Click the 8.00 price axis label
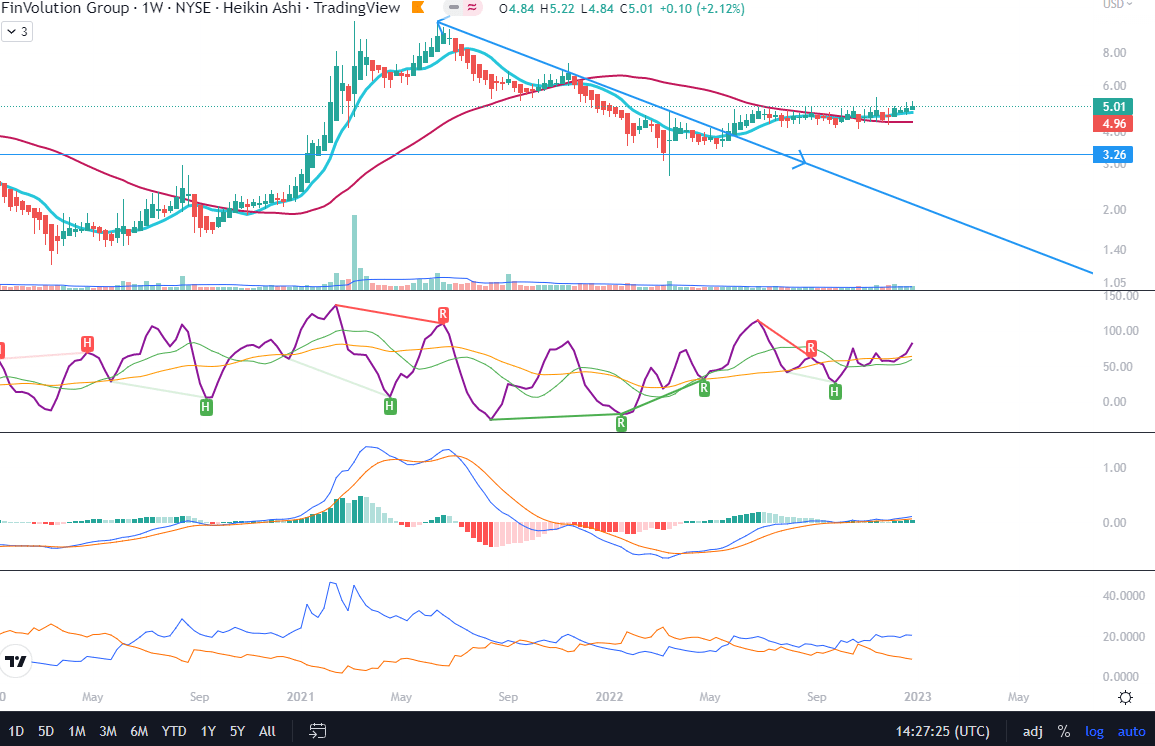 click(x=1114, y=53)
